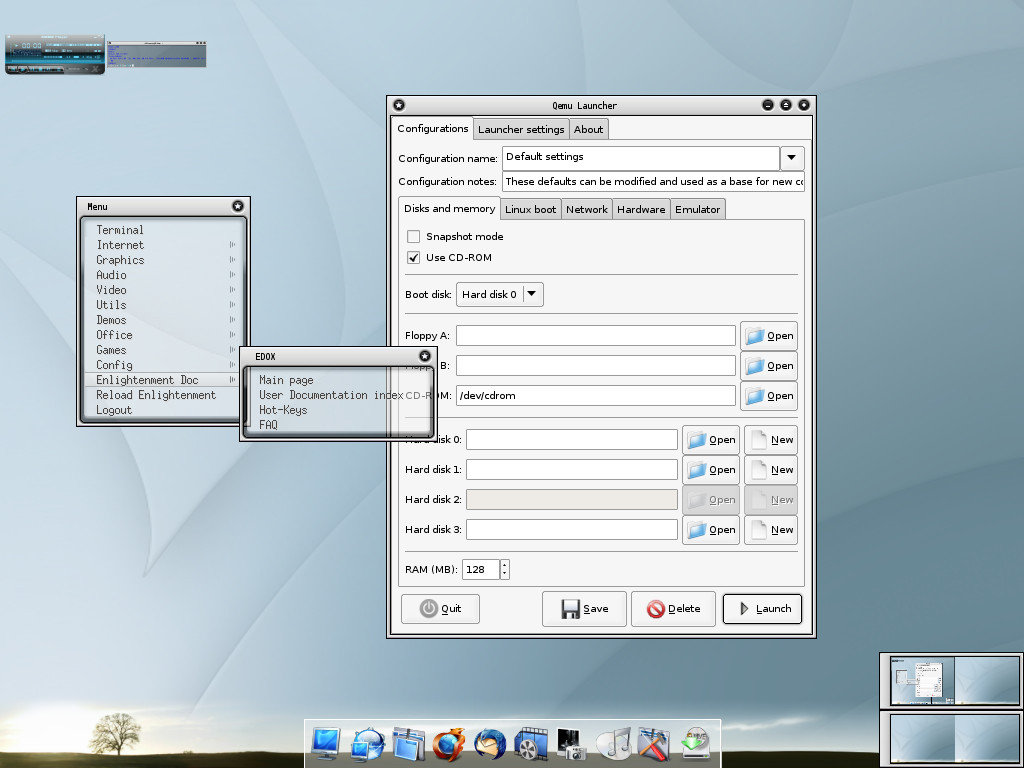Delete the current configuration
Image resolution: width=1024 pixels, height=768 pixels.
pyautogui.click(x=673, y=609)
